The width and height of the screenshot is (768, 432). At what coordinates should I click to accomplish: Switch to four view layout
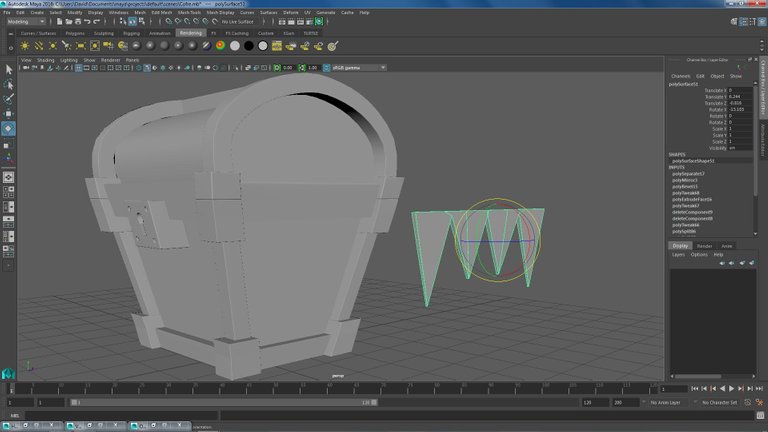[x=8, y=192]
